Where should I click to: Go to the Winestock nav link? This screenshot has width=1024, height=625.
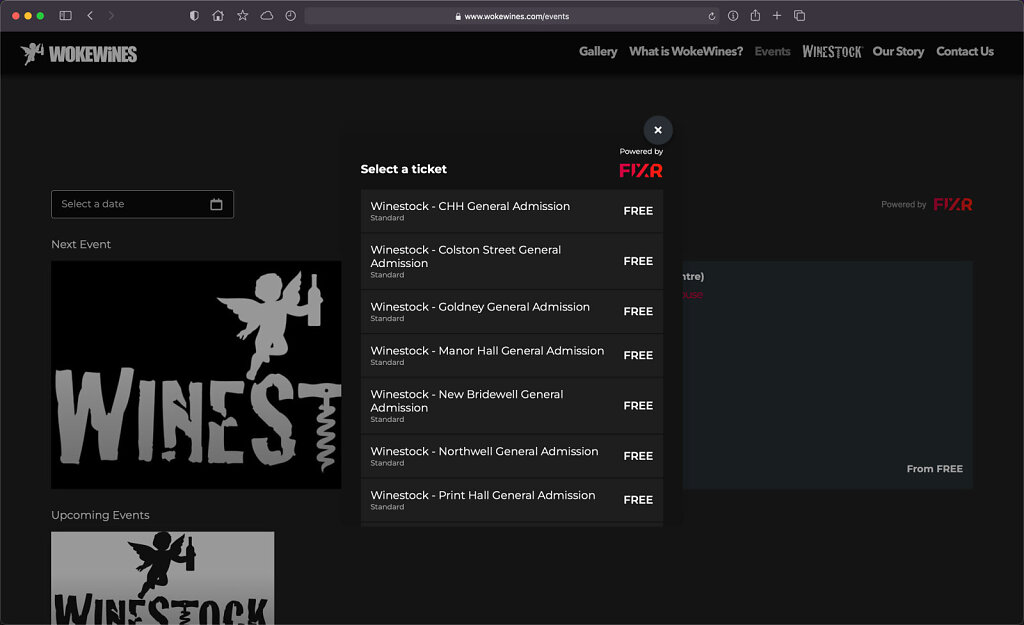coord(831,52)
